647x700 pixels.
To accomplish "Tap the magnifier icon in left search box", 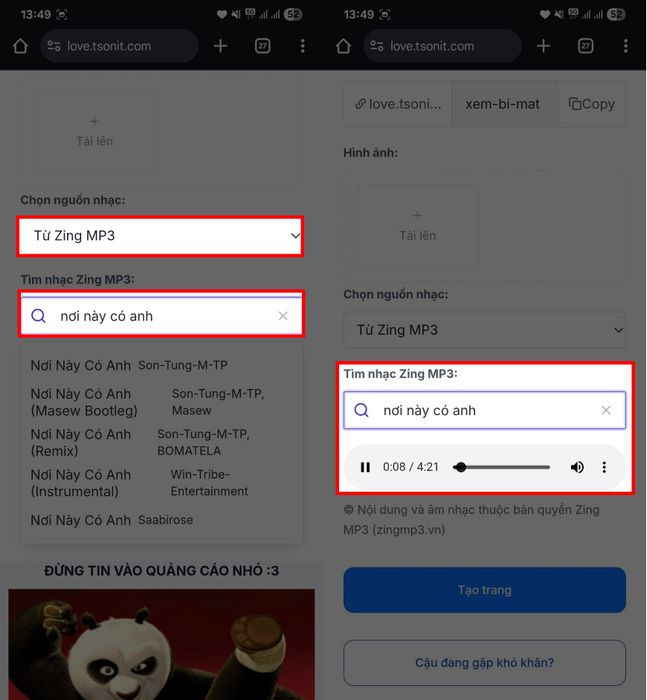I will click(x=38, y=316).
